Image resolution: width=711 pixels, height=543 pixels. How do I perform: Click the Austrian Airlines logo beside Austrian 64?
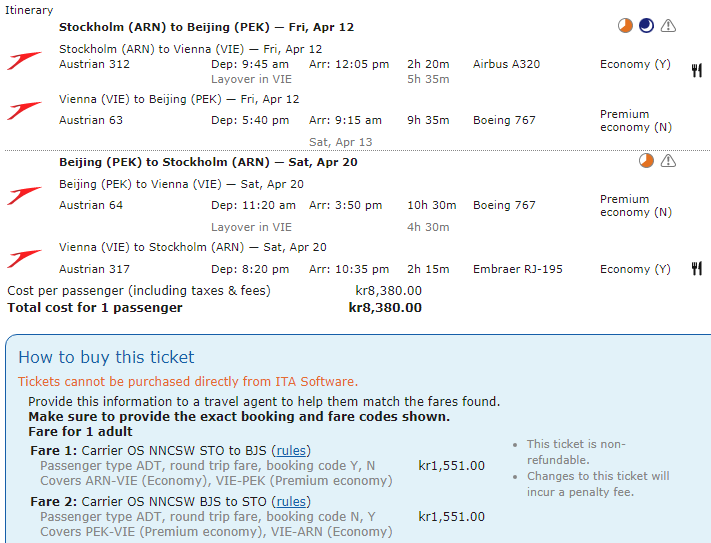(x=24, y=195)
